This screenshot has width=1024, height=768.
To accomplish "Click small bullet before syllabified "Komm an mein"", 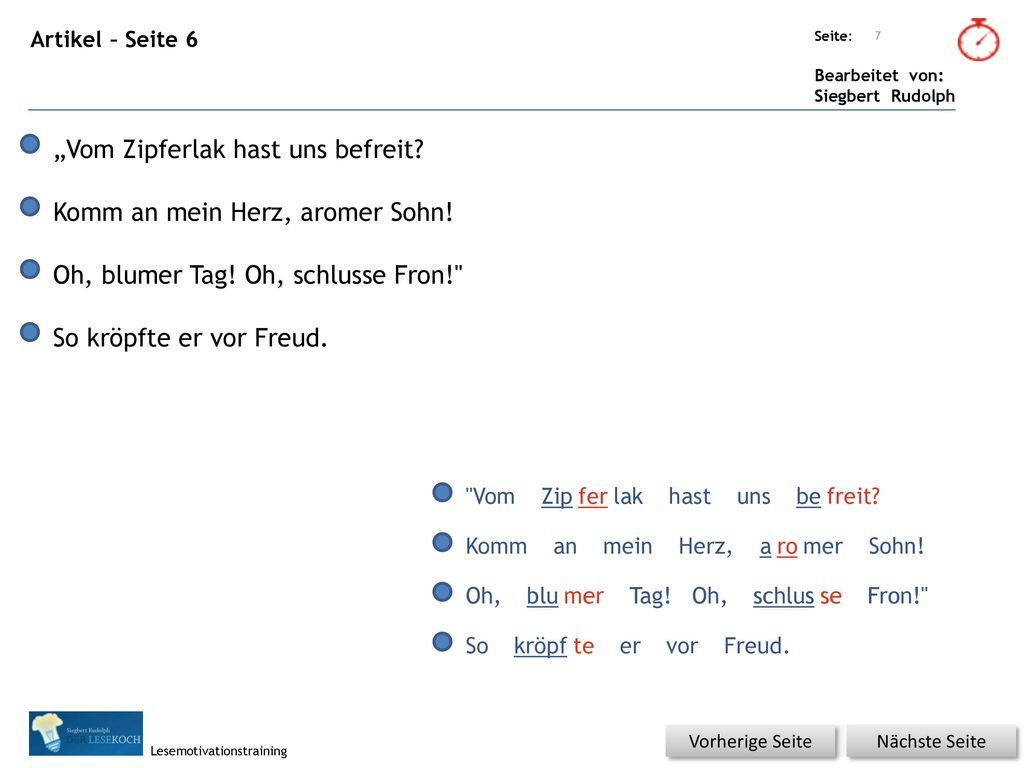I will [x=442, y=542].
